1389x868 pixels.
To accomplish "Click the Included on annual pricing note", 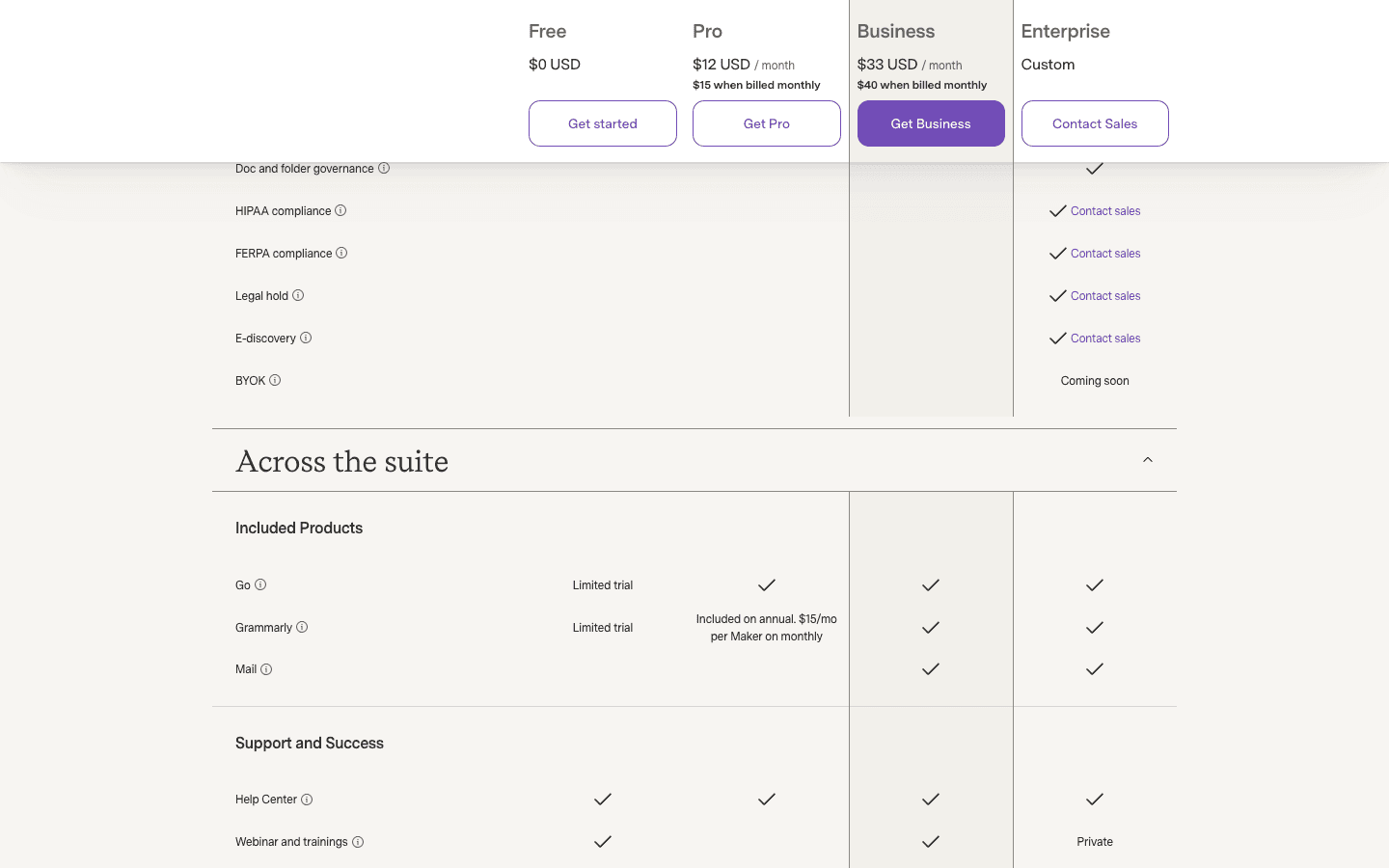I will [x=767, y=628].
